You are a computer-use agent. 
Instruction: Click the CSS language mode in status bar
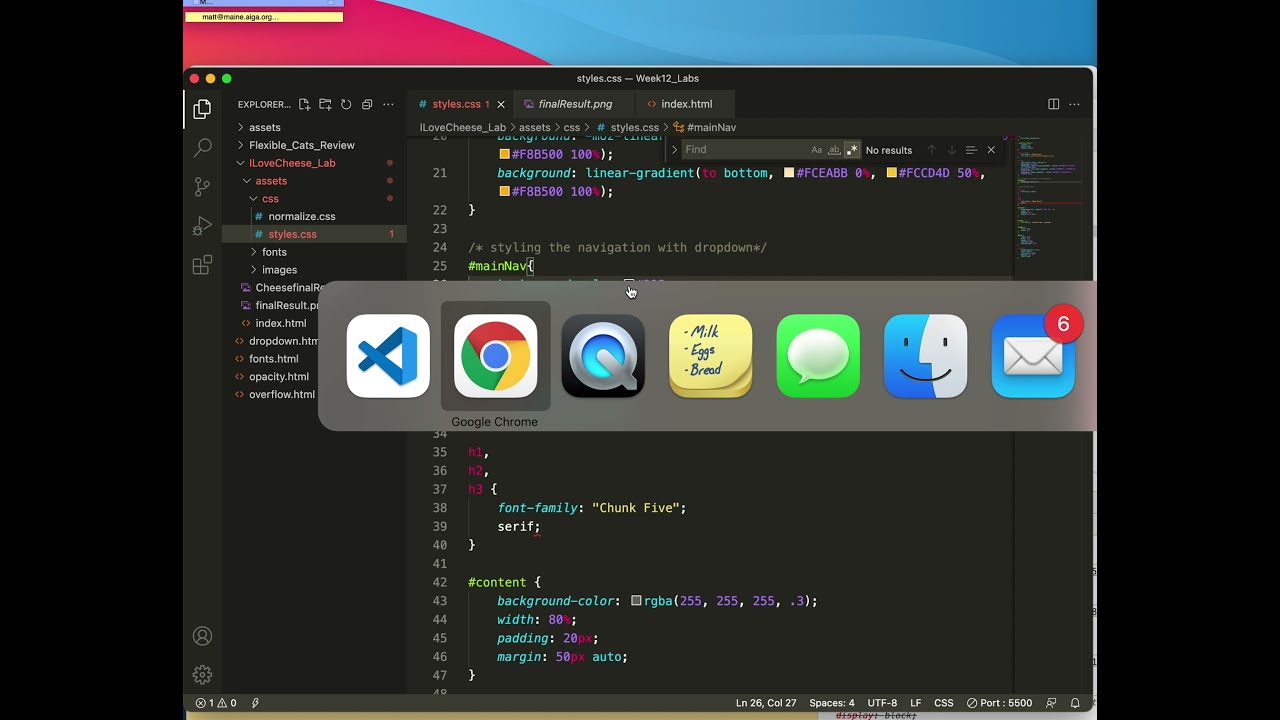tap(944, 703)
